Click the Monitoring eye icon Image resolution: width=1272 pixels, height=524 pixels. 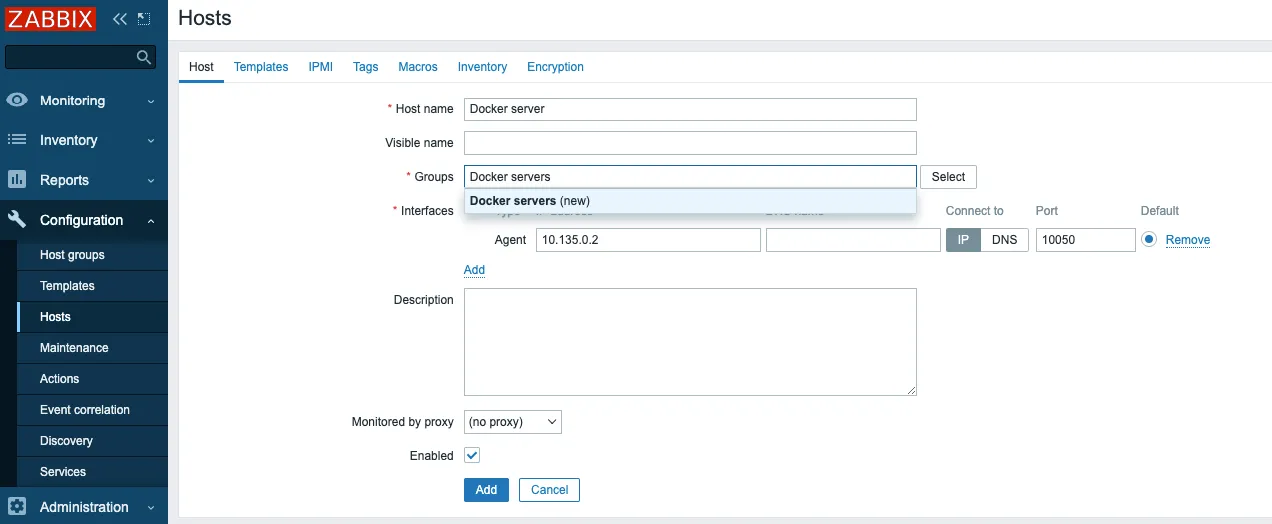point(17,100)
